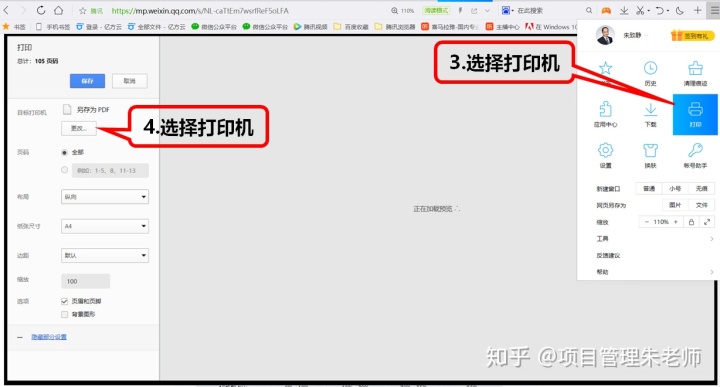Open a new incognito window option

click(702, 189)
